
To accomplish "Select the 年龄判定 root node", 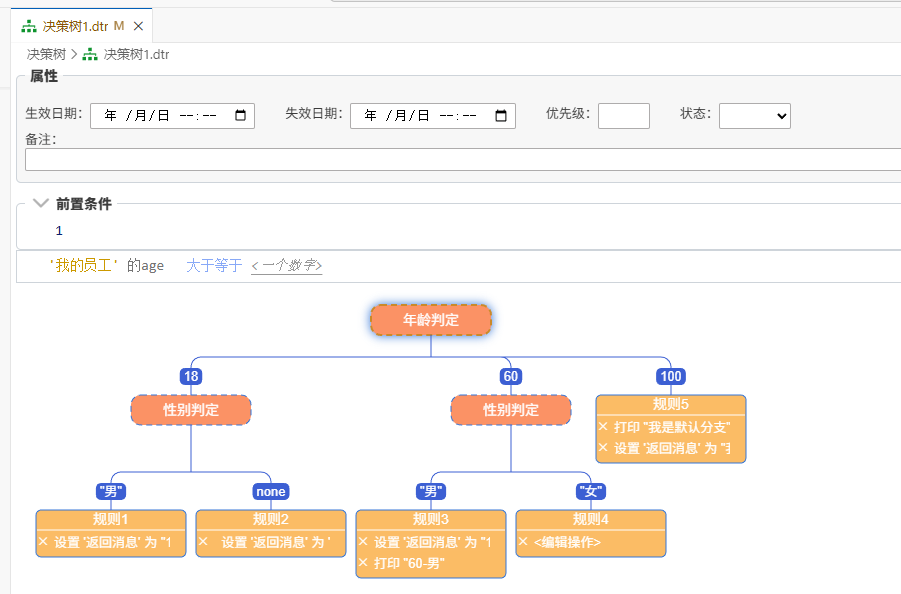I will [x=431, y=320].
